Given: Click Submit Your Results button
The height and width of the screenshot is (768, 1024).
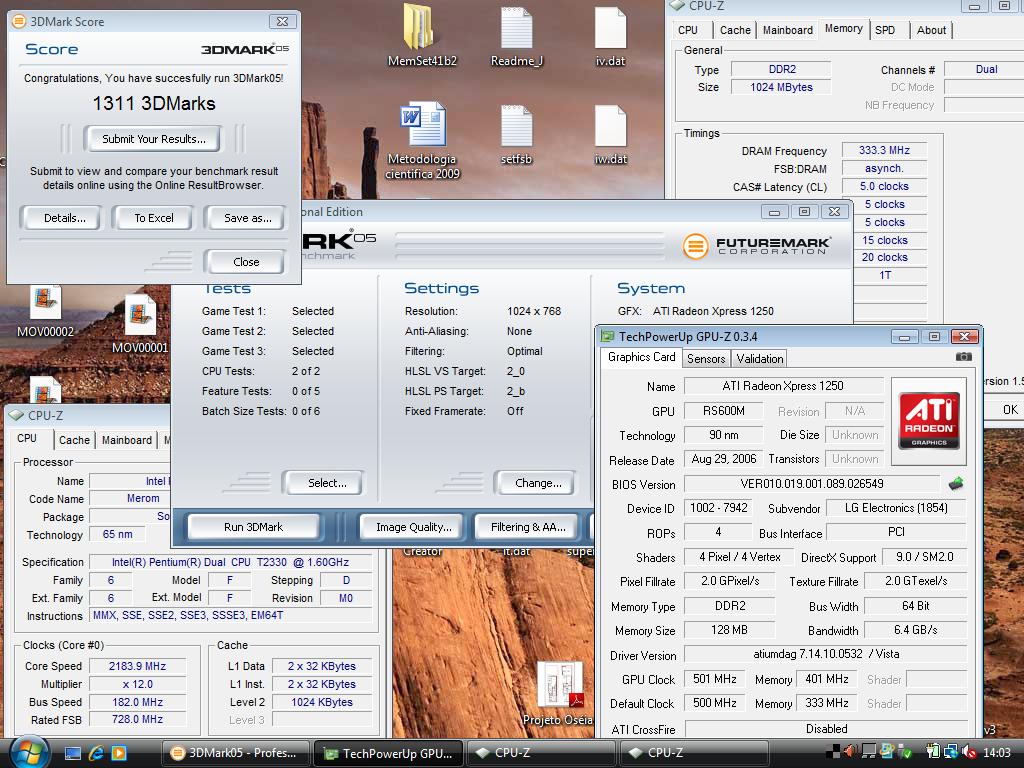Looking at the screenshot, I should click(153, 138).
